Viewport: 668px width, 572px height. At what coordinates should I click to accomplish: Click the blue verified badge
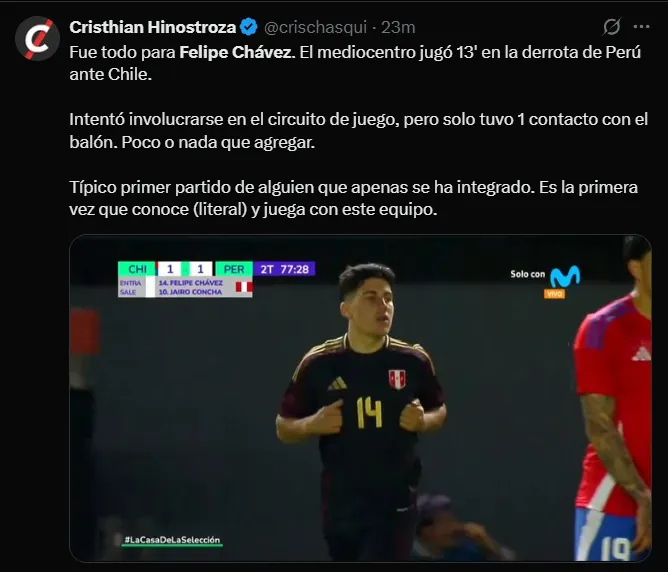point(249,27)
